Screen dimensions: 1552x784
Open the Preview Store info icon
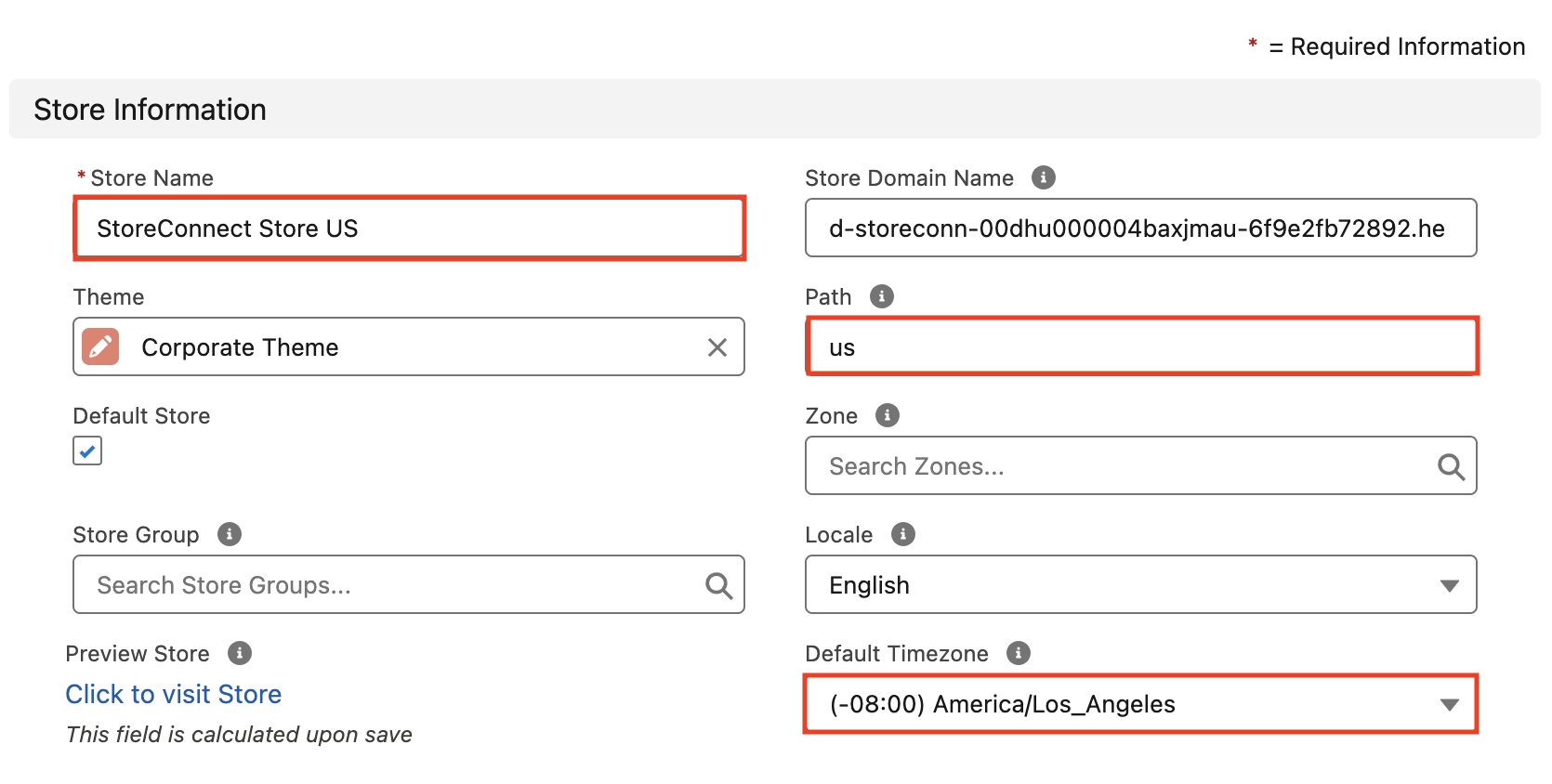pos(240,653)
